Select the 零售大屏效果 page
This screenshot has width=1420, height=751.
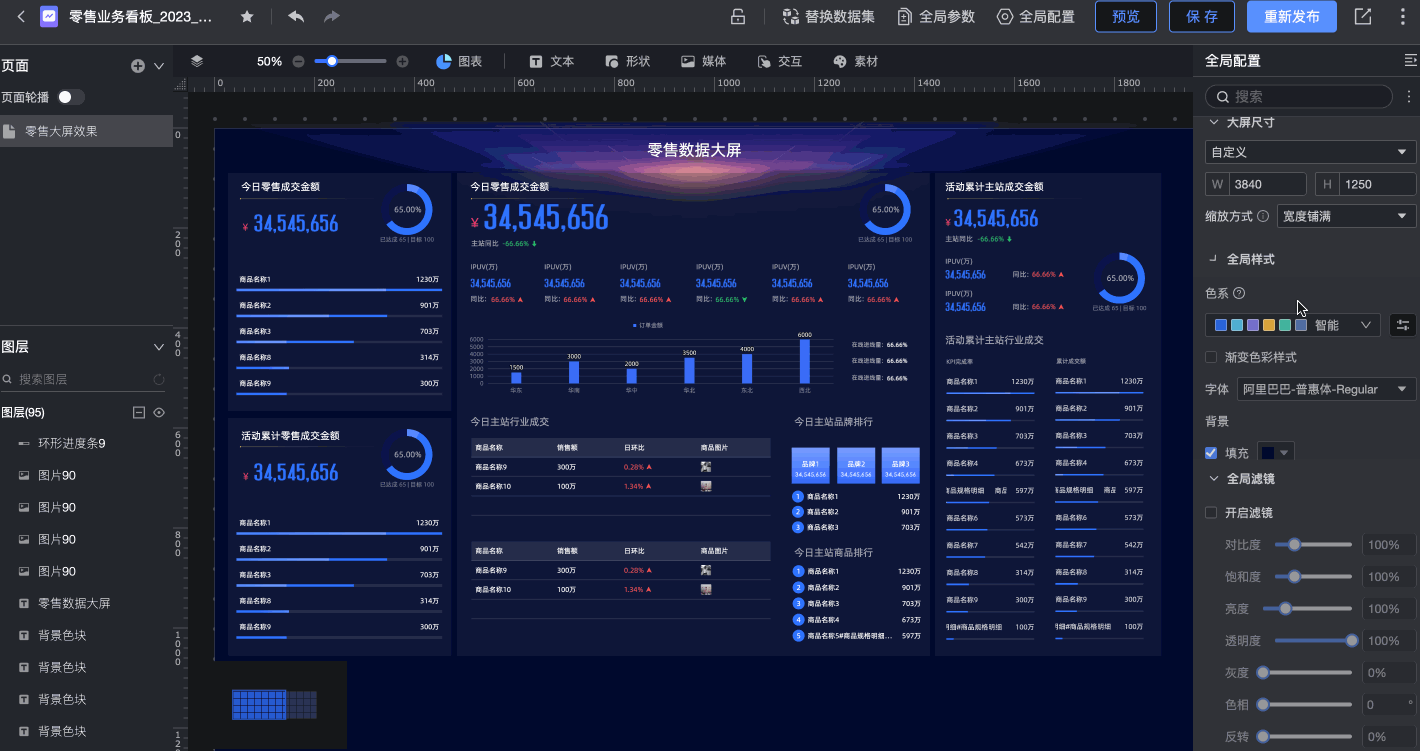tap(86, 131)
